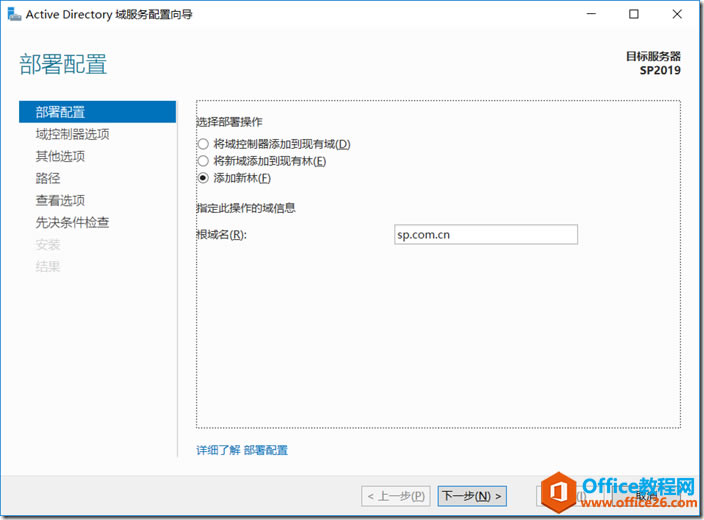Go to 先决条件检查 step in sidebar
This screenshot has width=704, height=520.
point(72,222)
